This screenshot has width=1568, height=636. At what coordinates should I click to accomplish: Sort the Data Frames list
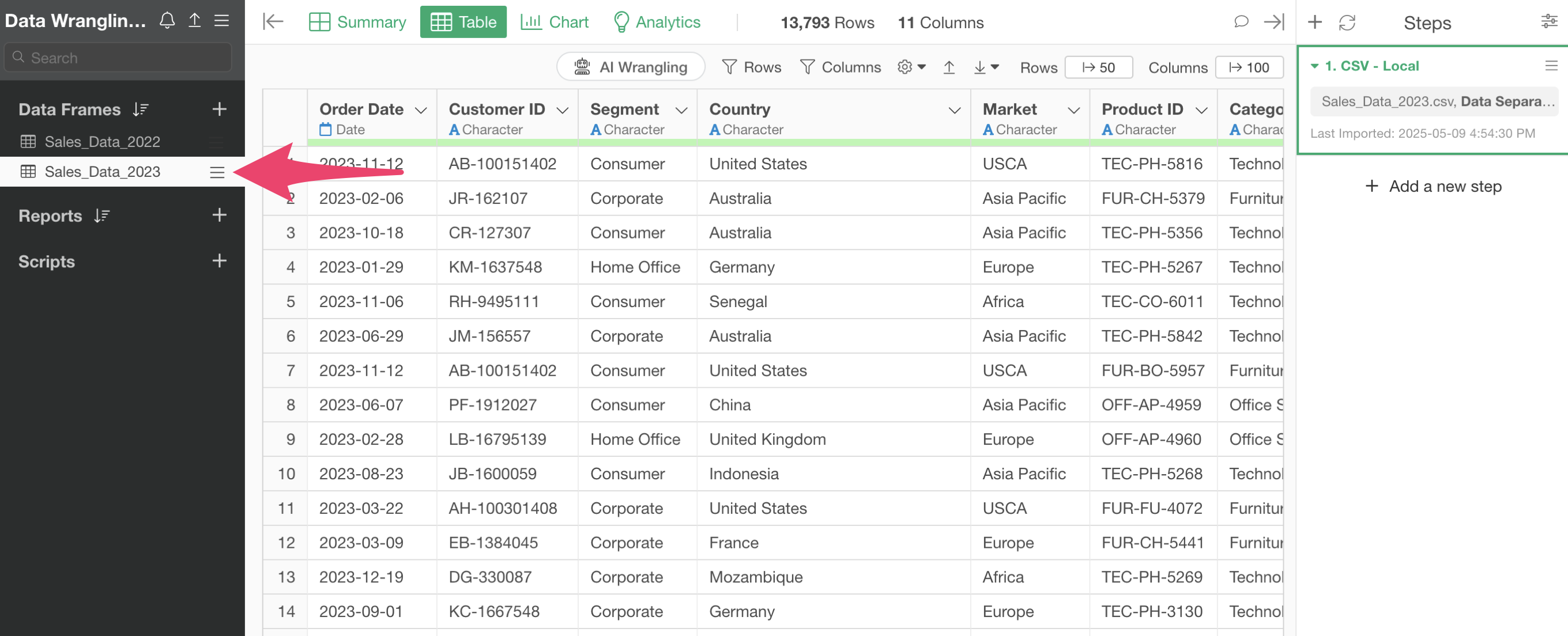(x=141, y=109)
